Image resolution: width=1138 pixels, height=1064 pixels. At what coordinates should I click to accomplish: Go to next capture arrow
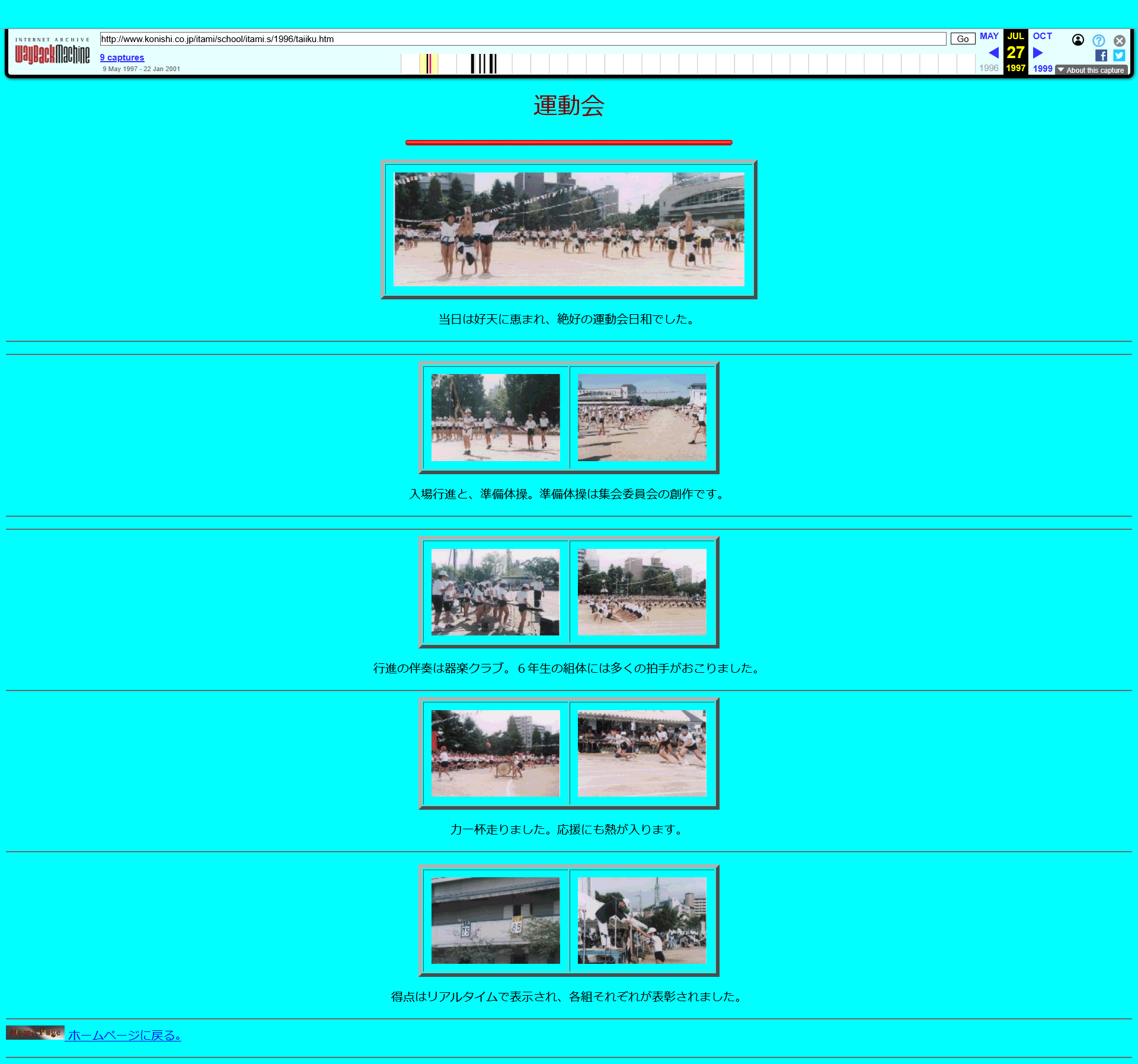(x=1038, y=53)
